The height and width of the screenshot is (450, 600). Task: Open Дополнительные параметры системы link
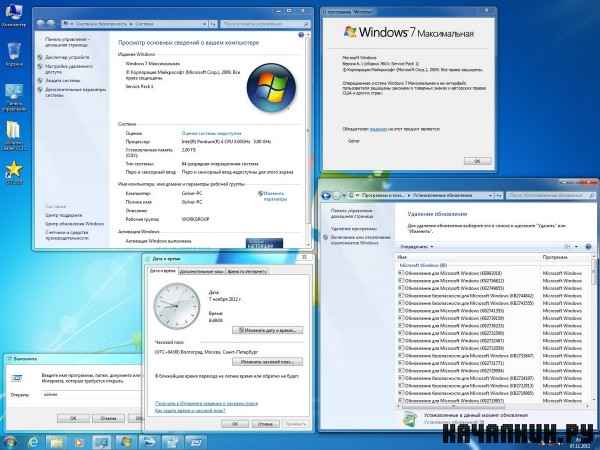click(x=75, y=92)
